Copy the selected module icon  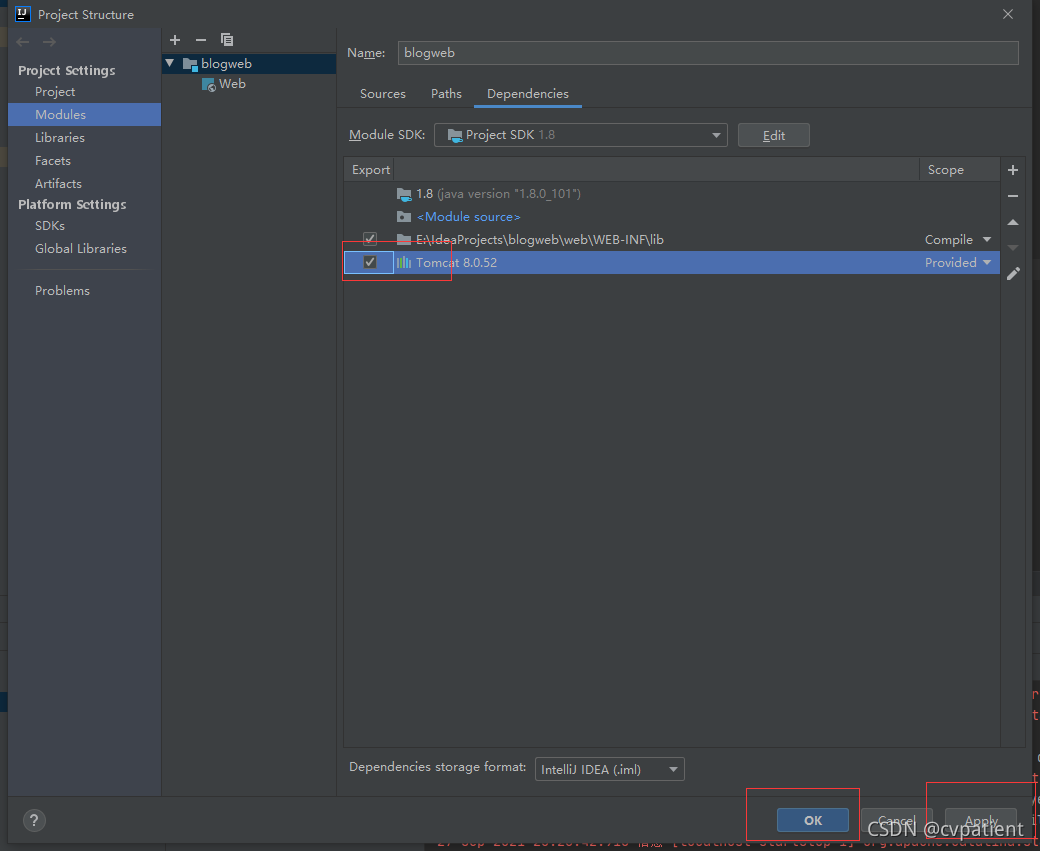227,40
